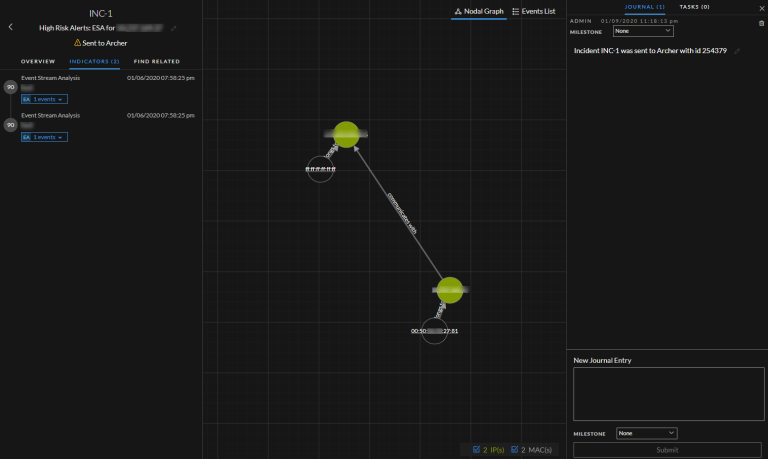Show the Events List view
This screenshot has height=459, width=768.
tap(533, 11)
